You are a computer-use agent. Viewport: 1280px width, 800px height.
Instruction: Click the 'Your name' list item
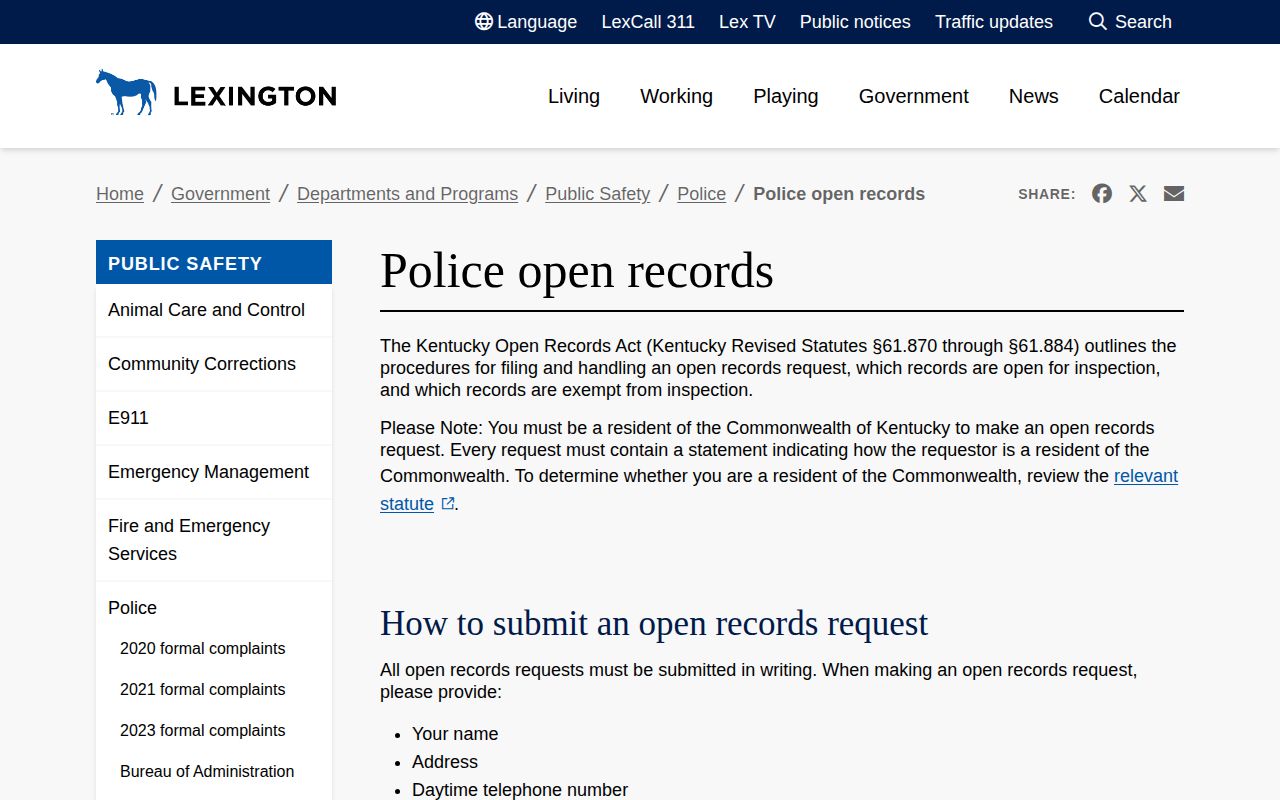point(455,734)
